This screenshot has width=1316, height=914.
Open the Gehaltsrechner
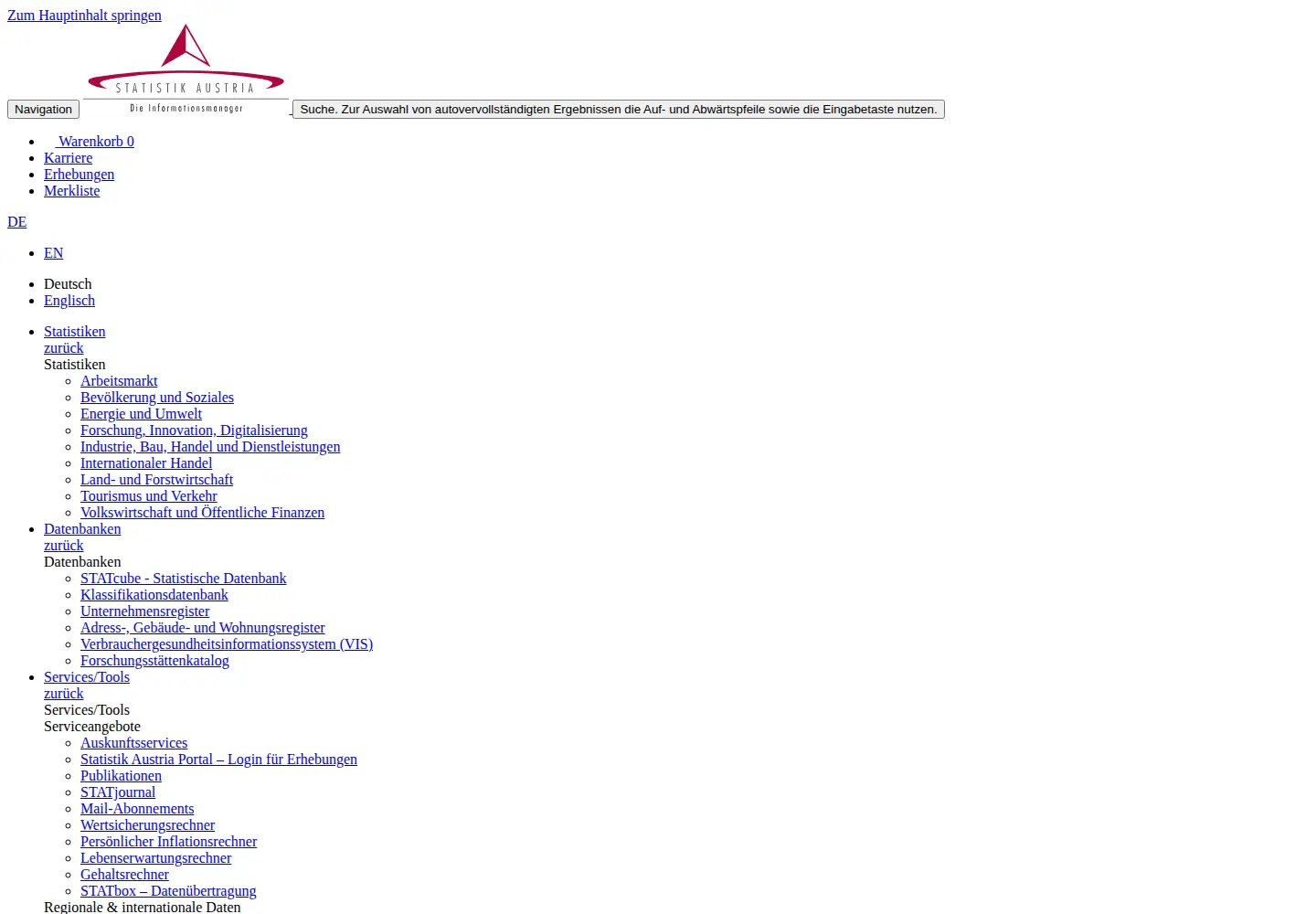coord(124,875)
